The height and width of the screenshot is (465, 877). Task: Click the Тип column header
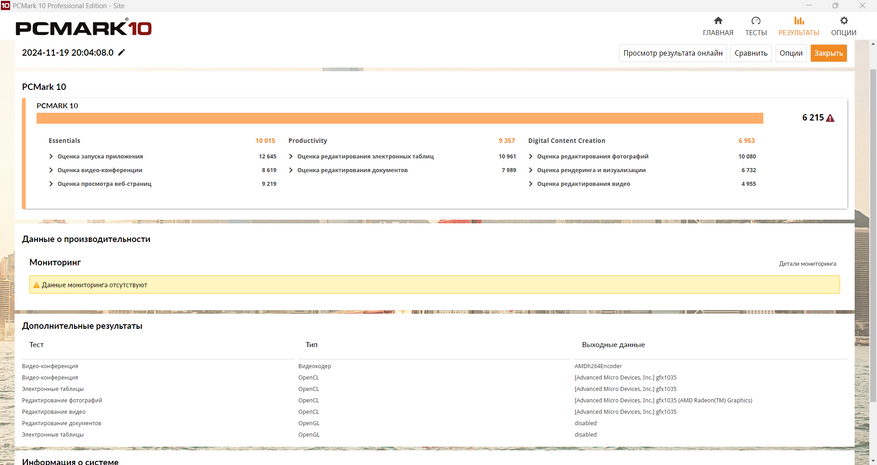(x=312, y=345)
